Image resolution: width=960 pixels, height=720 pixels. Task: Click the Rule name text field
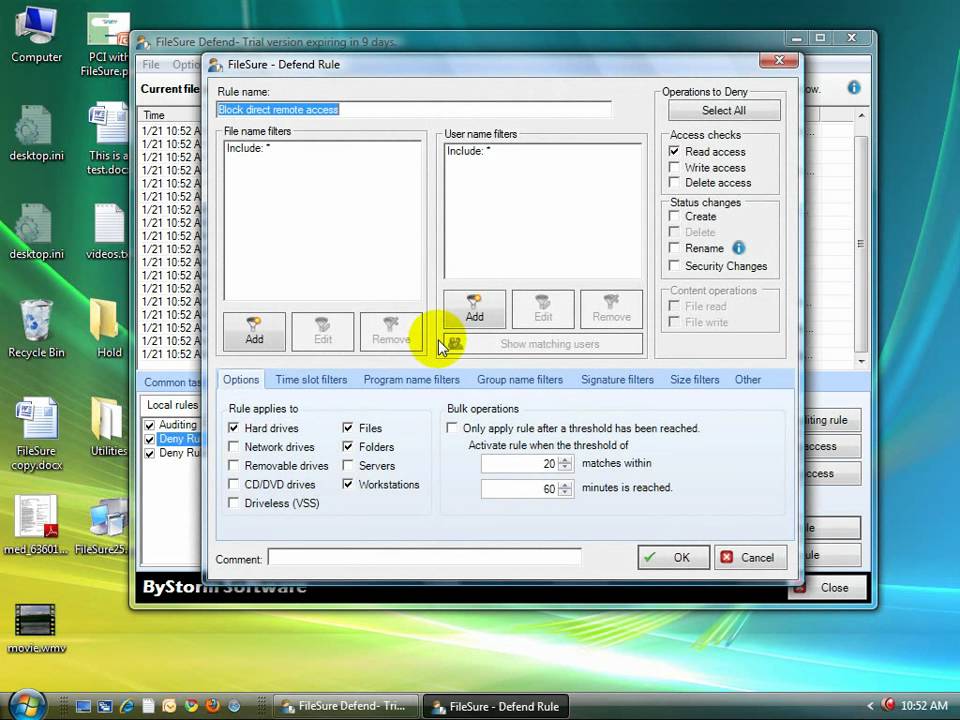414,110
